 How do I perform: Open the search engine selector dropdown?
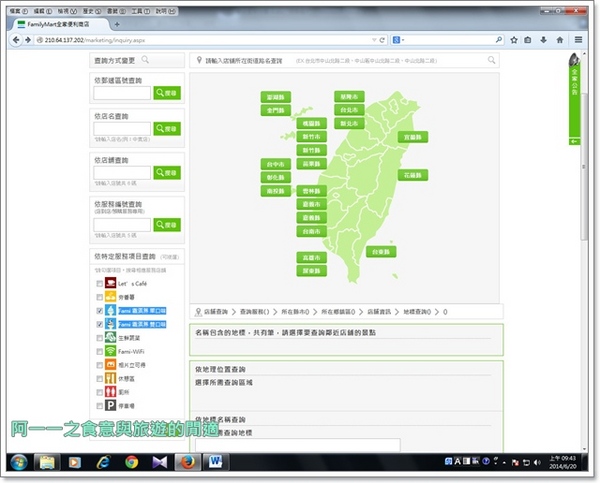coord(399,40)
